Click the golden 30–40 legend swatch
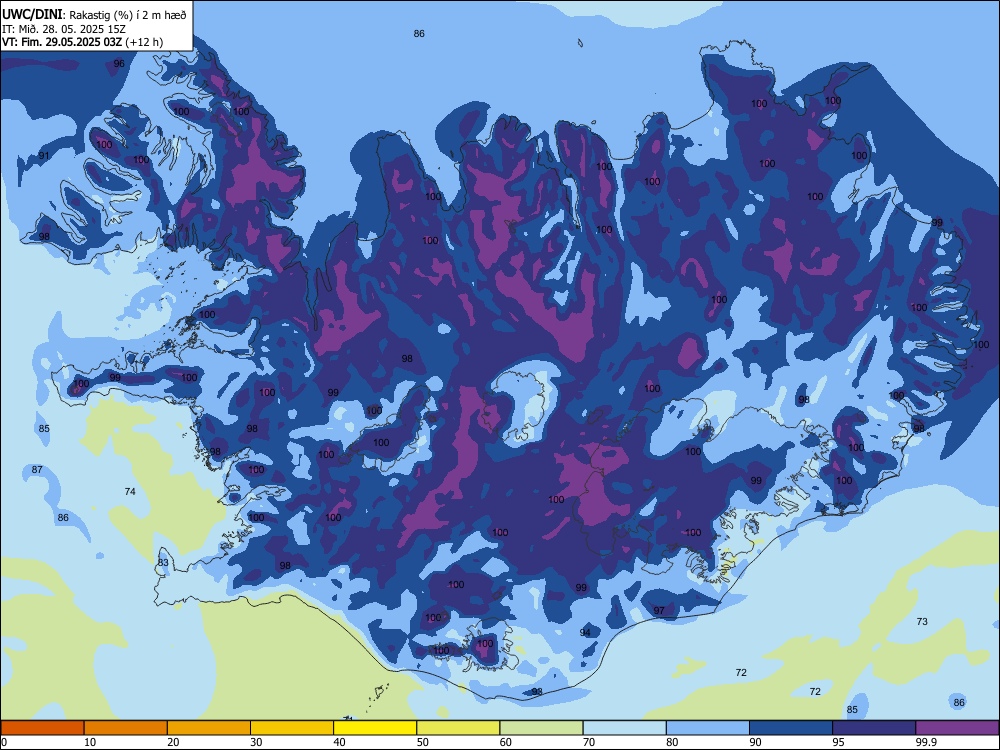The width and height of the screenshot is (1000, 750). click(292, 728)
